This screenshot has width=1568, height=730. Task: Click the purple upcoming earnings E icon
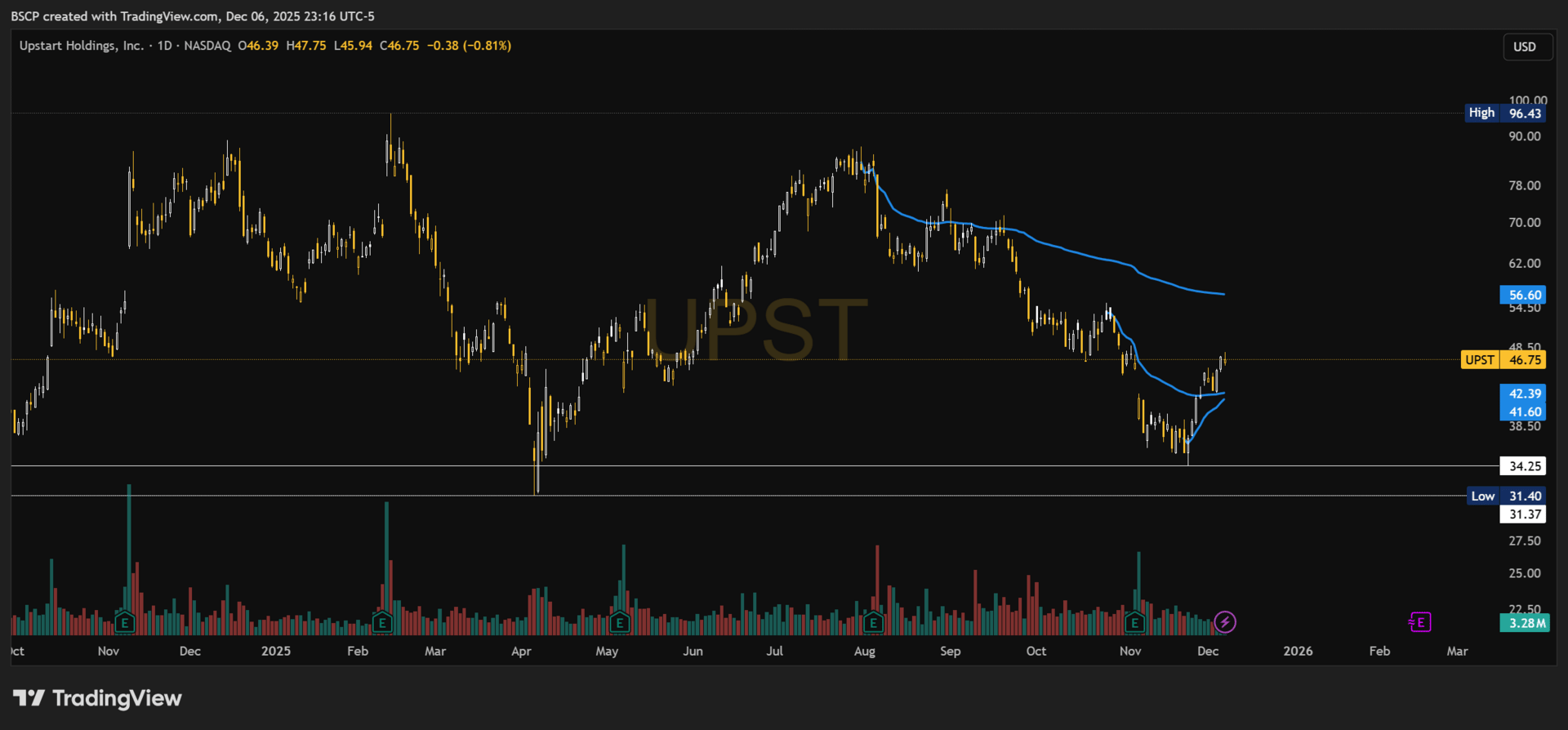(1420, 622)
